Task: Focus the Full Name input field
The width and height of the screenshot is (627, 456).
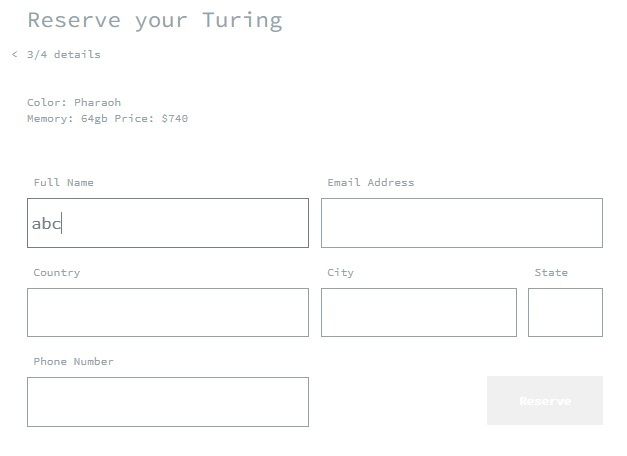Action: coord(168,223)
